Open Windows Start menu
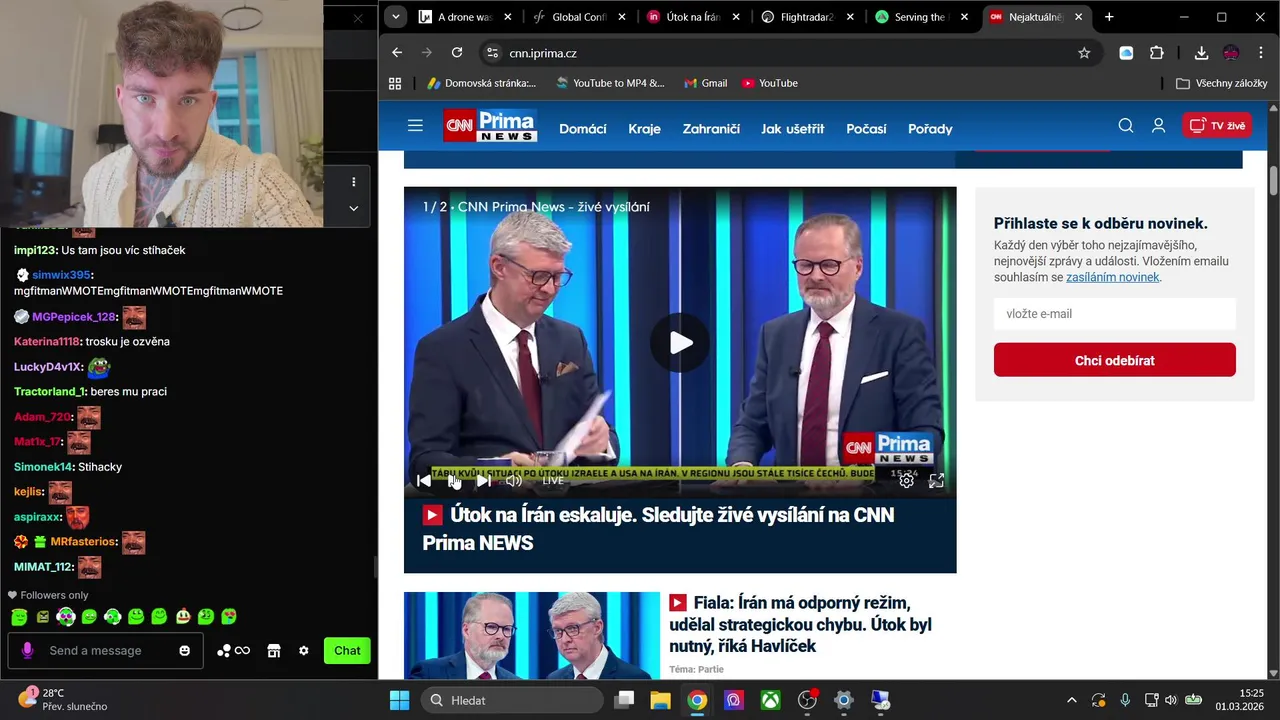Viewport: 1280px width, 720px height. tap(399, 700)
